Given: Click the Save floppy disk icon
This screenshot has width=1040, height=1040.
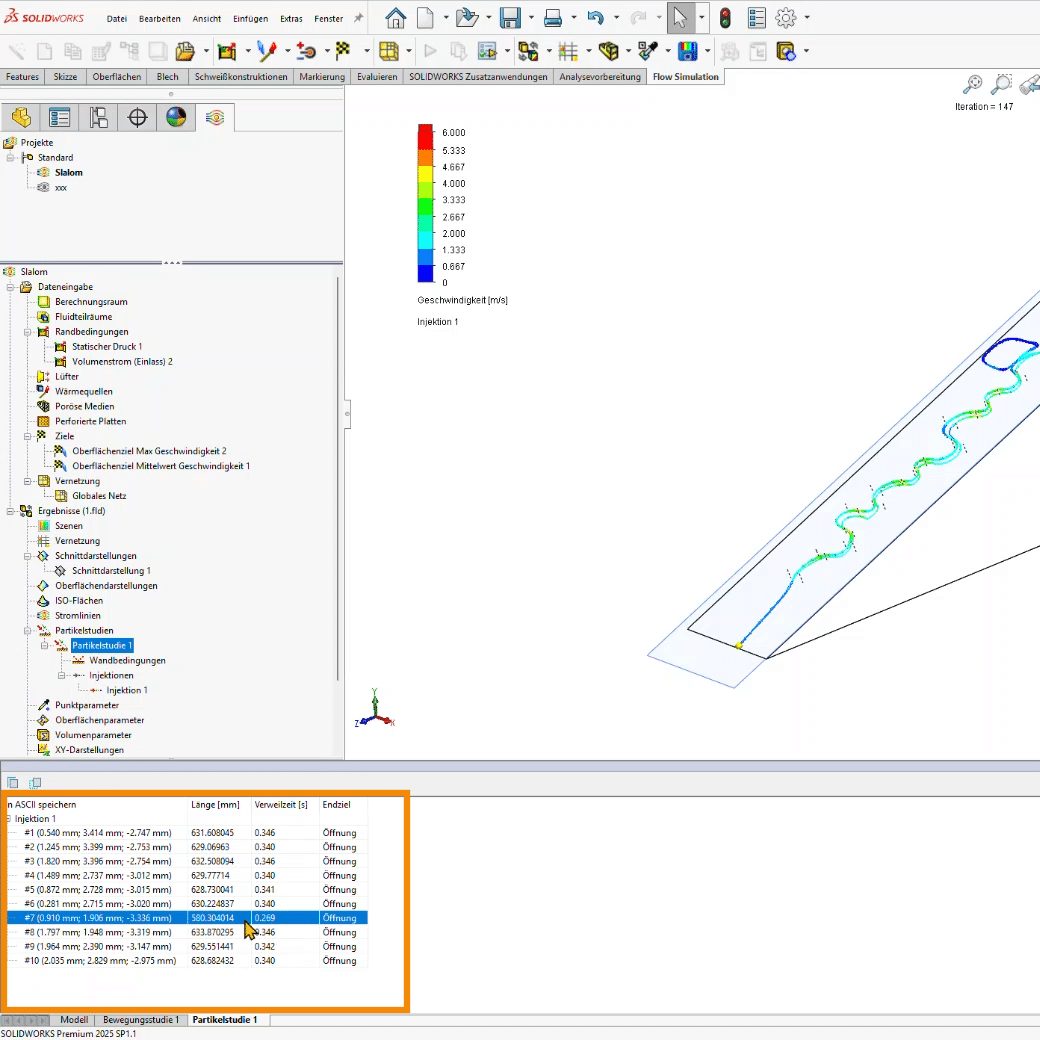Looking at the screenshot, I should click(510, 18).
